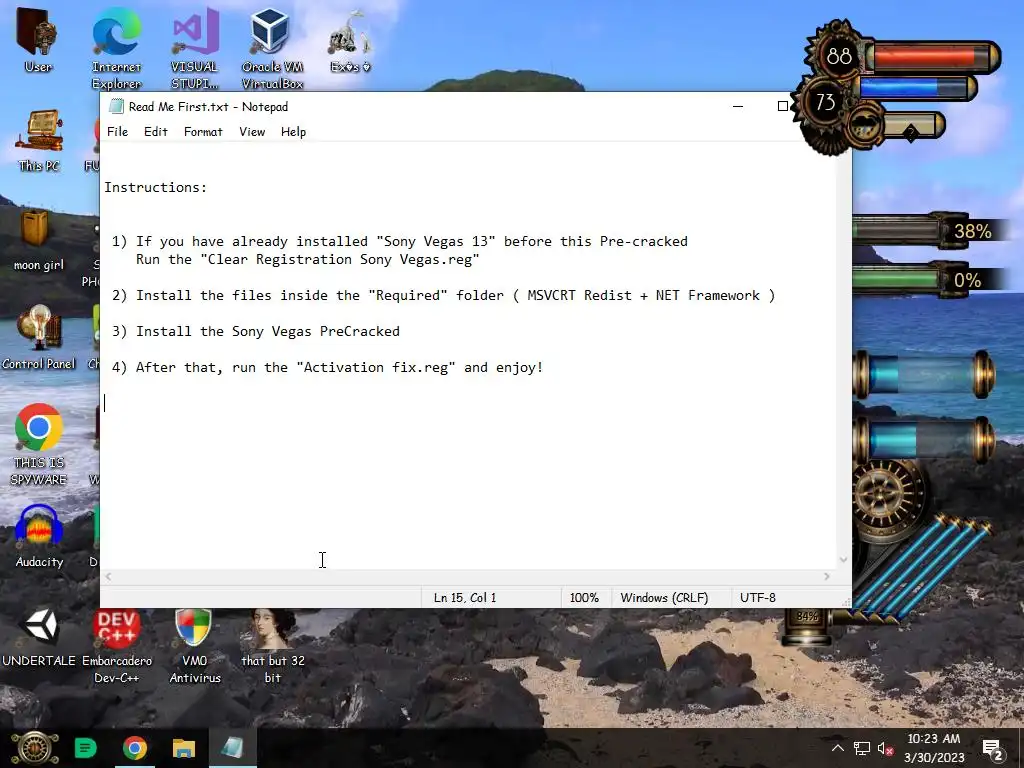This screenshot has height=768, width=1024.
Task: Show hidden tray icons chevron
Action: (x=837, y=748)
